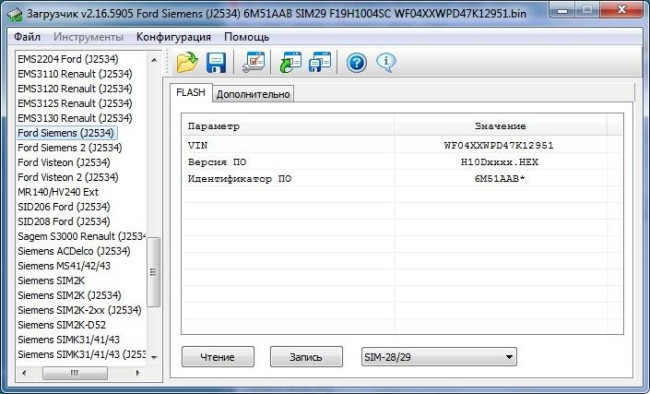Viewport: 650px width, 394px height.
Task: Select Siemens SIMK31/41/43 without J2534 suffix
Action: click(69, 339)
